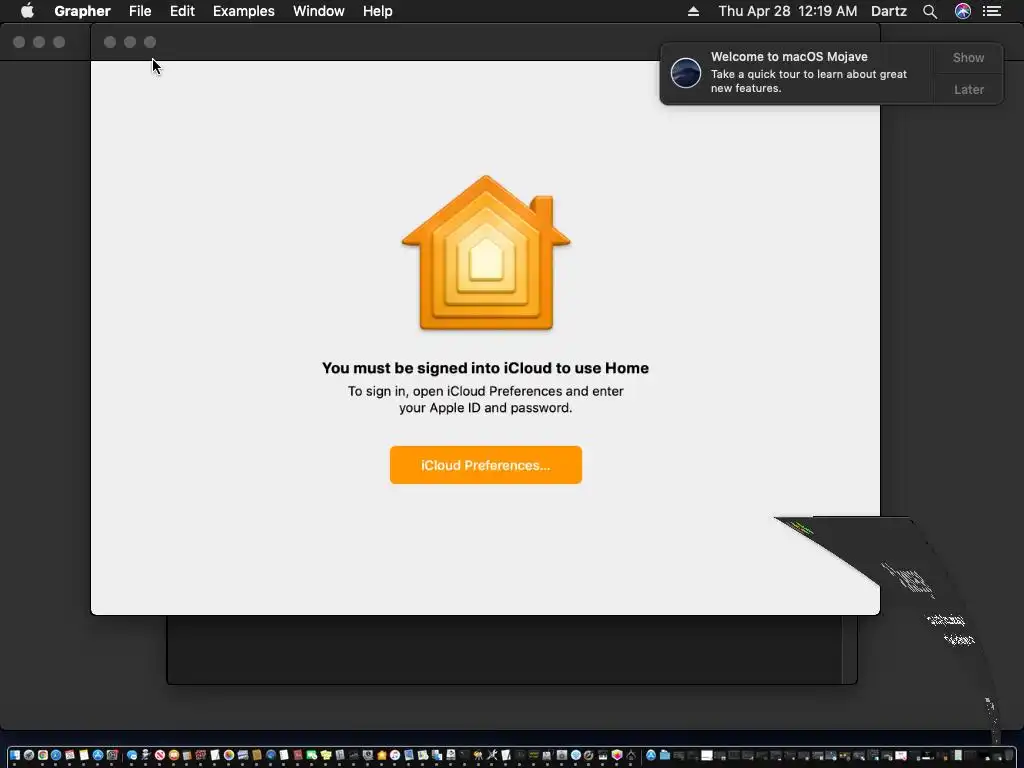This screenshot has width=1024, height=768.
Task: Click the Home app icon in the Dock
Action: 382,756
